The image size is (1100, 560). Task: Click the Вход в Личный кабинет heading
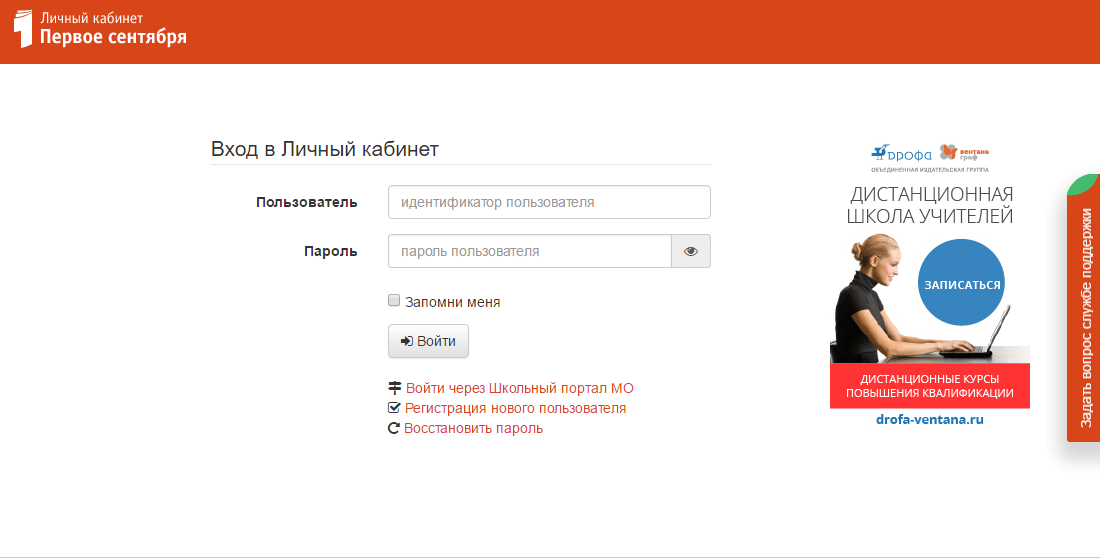325,149
